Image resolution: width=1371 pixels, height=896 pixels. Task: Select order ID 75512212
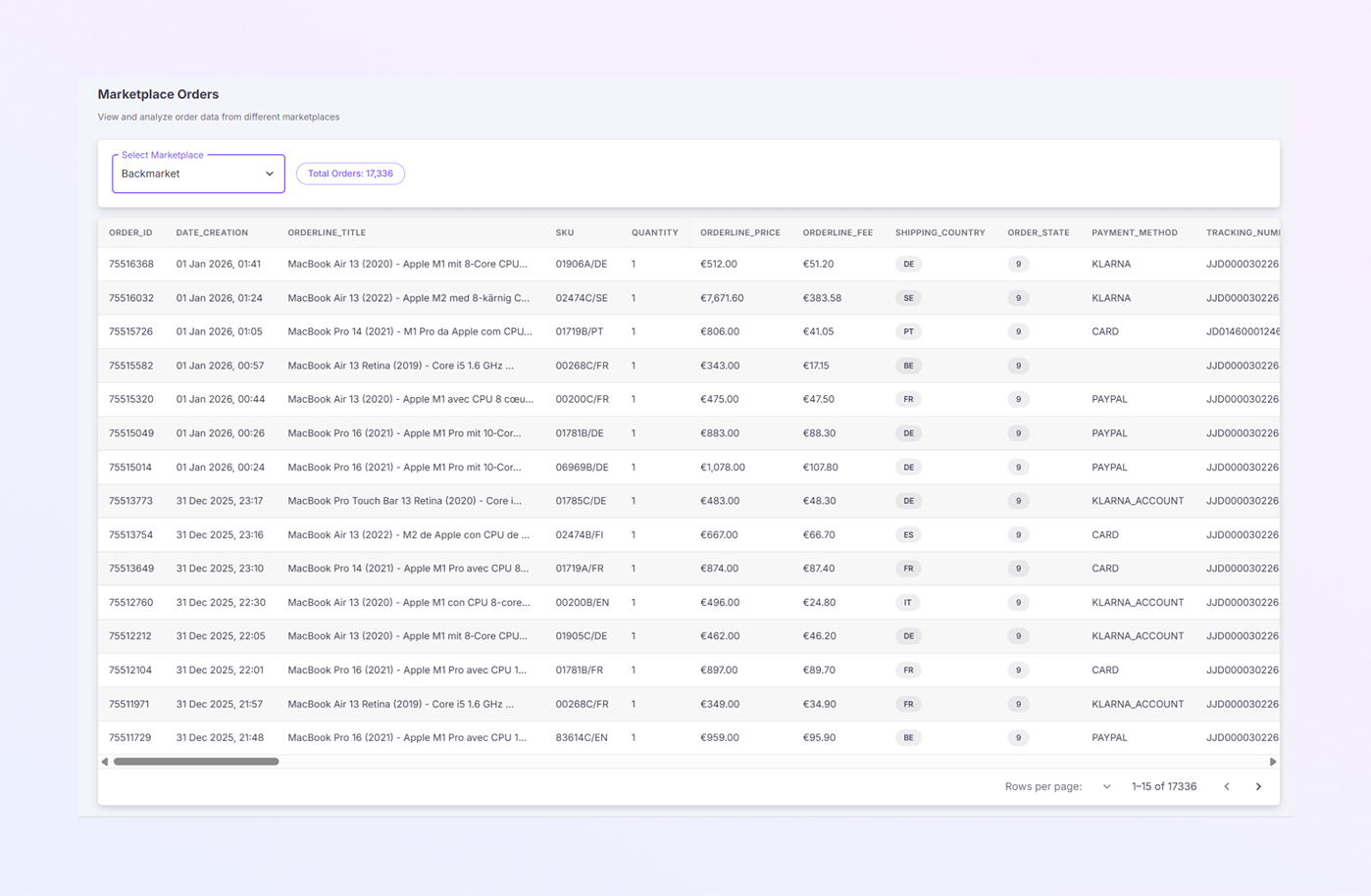(131, 636)
